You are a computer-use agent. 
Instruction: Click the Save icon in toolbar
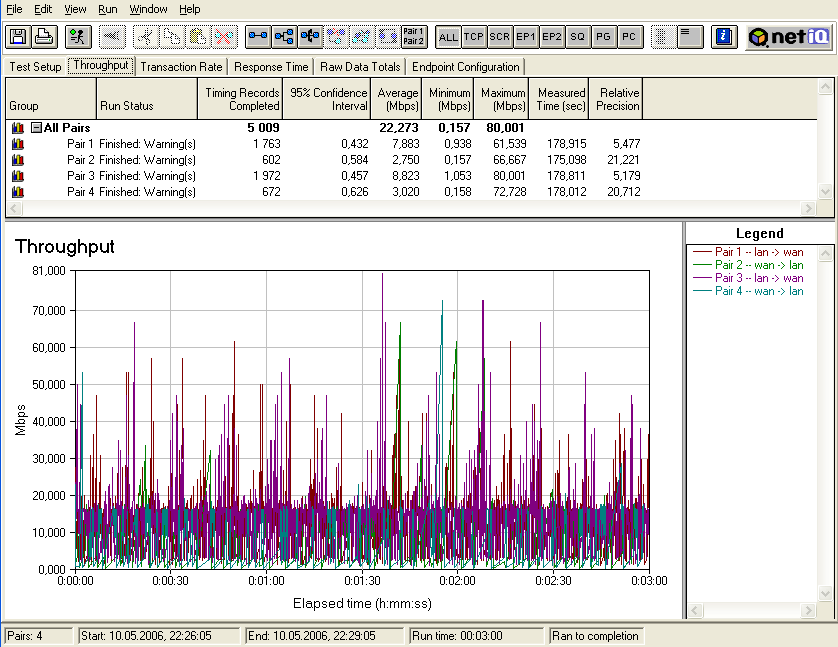tap(18, 37)
